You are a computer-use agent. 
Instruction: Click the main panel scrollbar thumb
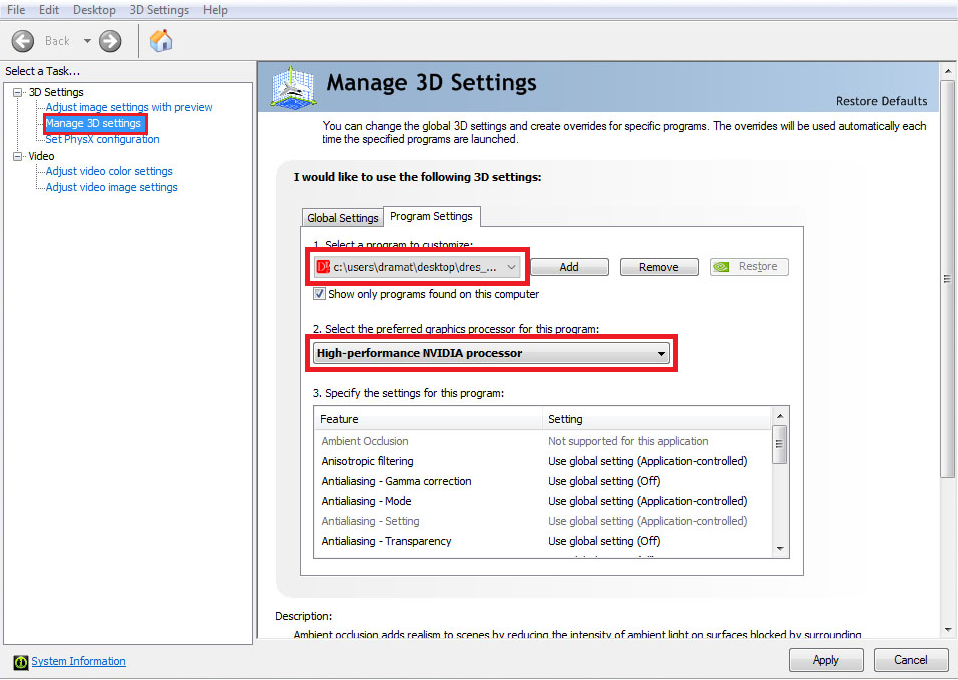(x=947, y=279)
